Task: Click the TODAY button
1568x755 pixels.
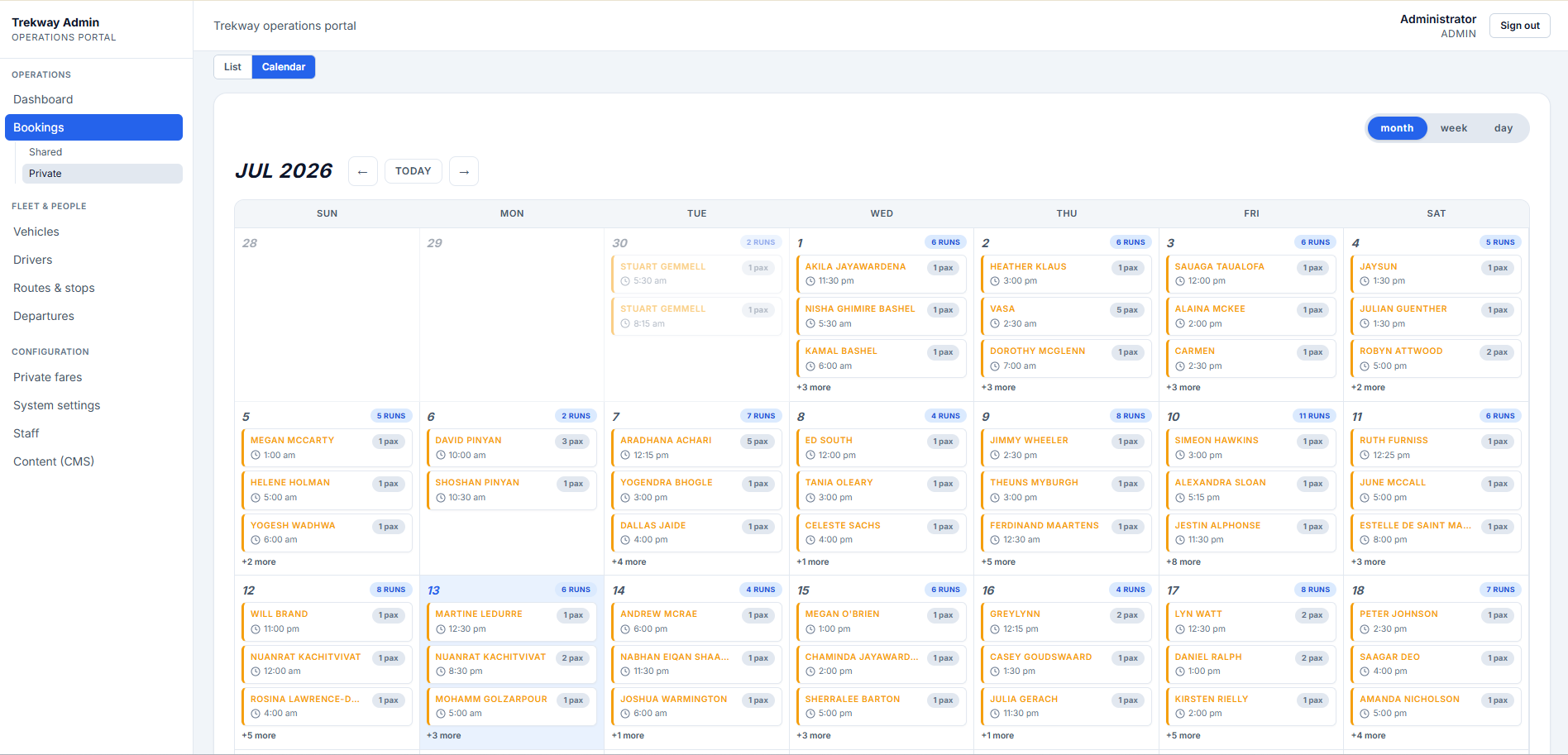Action: point(414,171)
